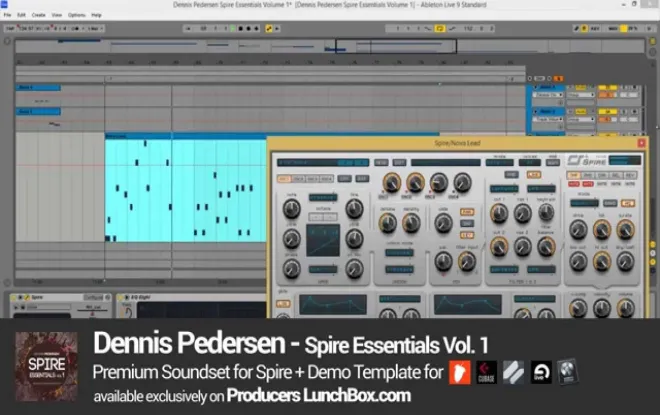Click the cut 1 filter knob

[x=499, y=213]
